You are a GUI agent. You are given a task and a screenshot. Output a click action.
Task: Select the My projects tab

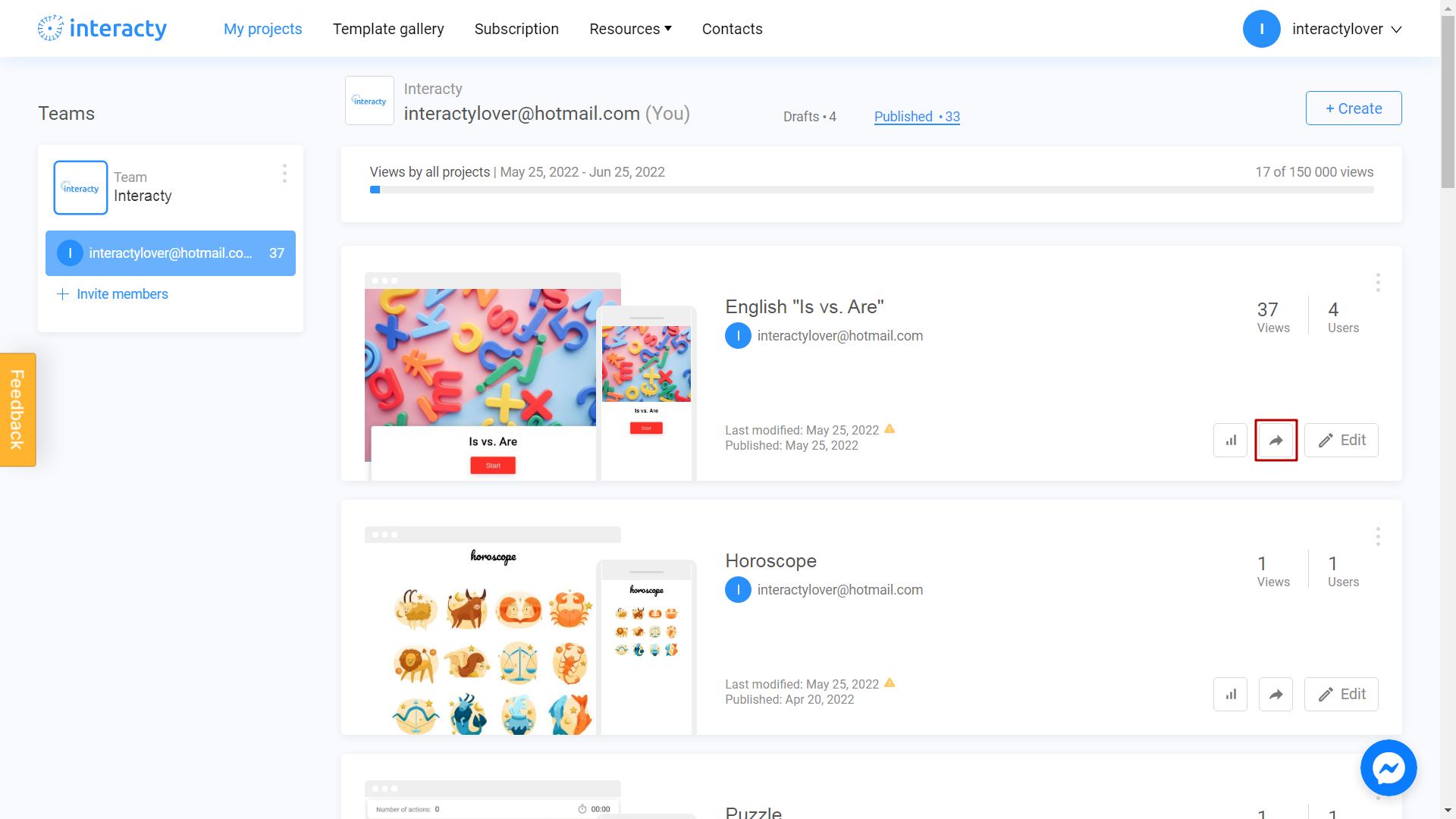tap(263, 28)
